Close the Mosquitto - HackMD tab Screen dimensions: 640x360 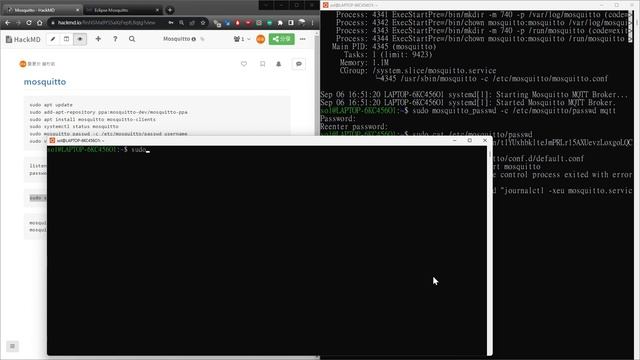click(x=78, y=10)
